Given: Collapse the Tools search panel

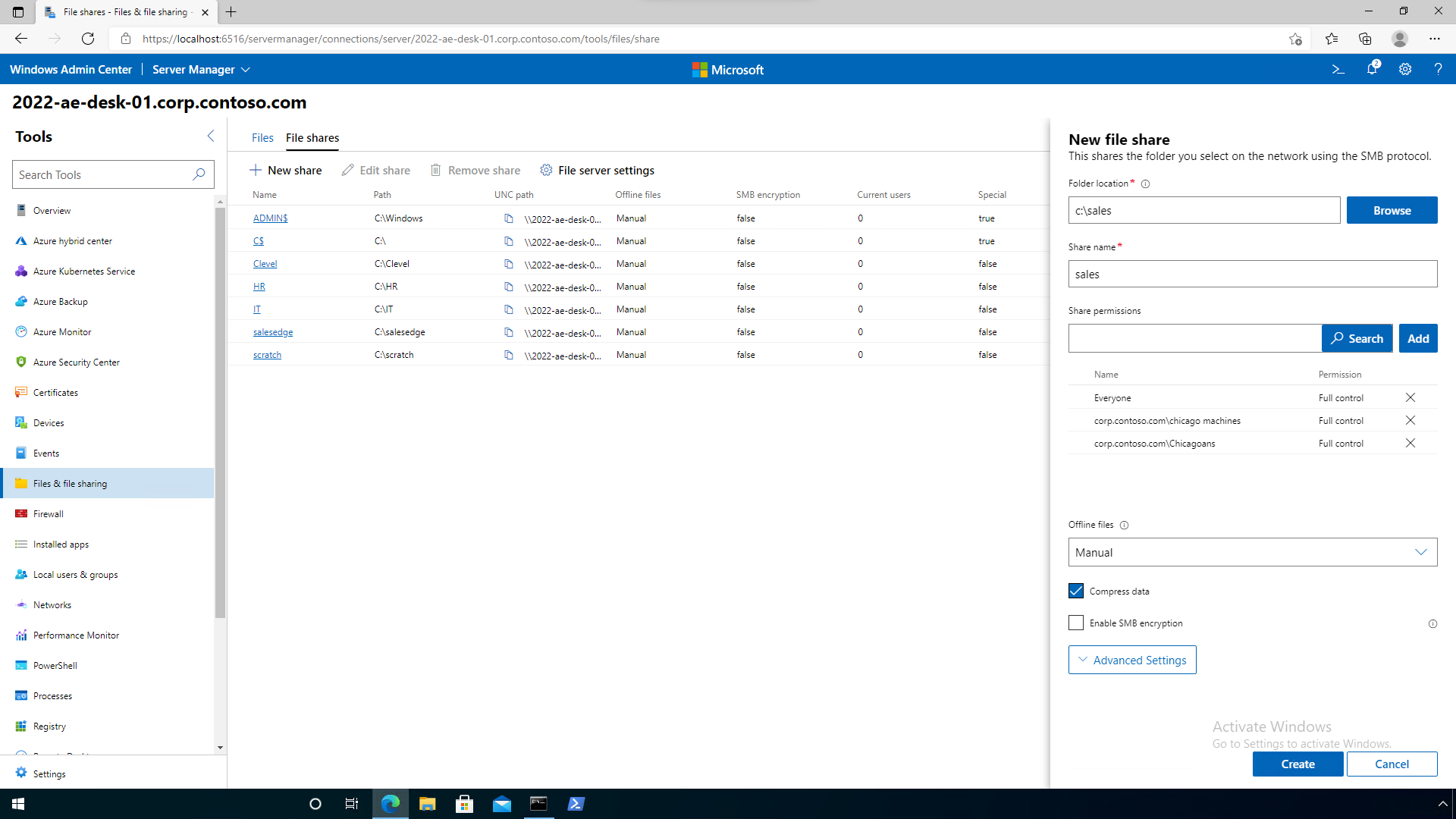Looking at the screenshot, I should (x=209, y=135).
